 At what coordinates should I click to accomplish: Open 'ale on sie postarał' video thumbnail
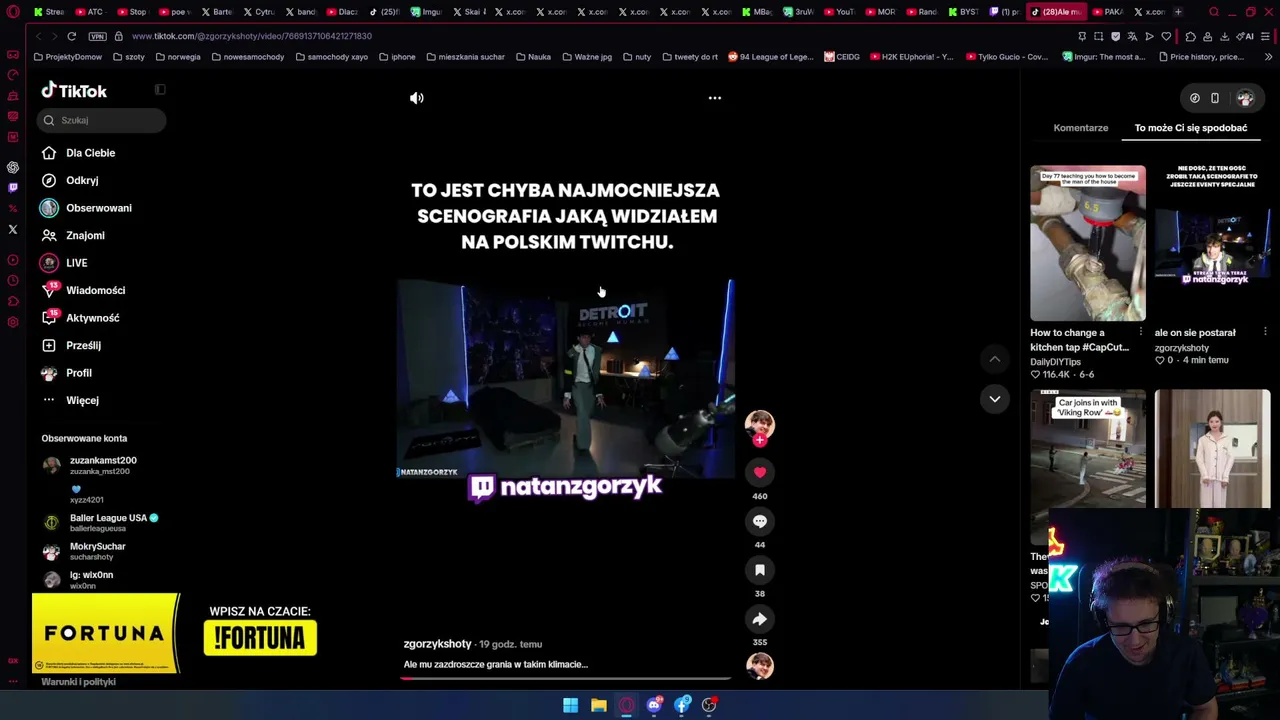click(x=1212, y=243)
